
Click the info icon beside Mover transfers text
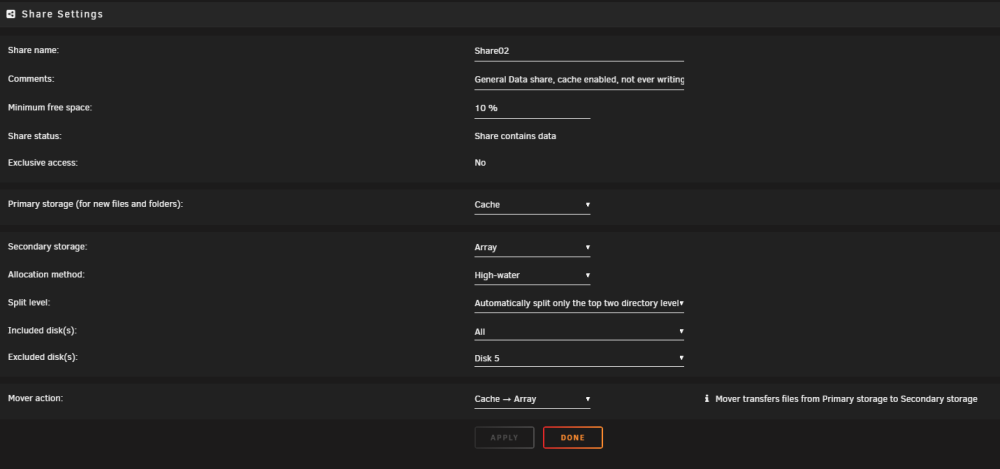[707, 399]
